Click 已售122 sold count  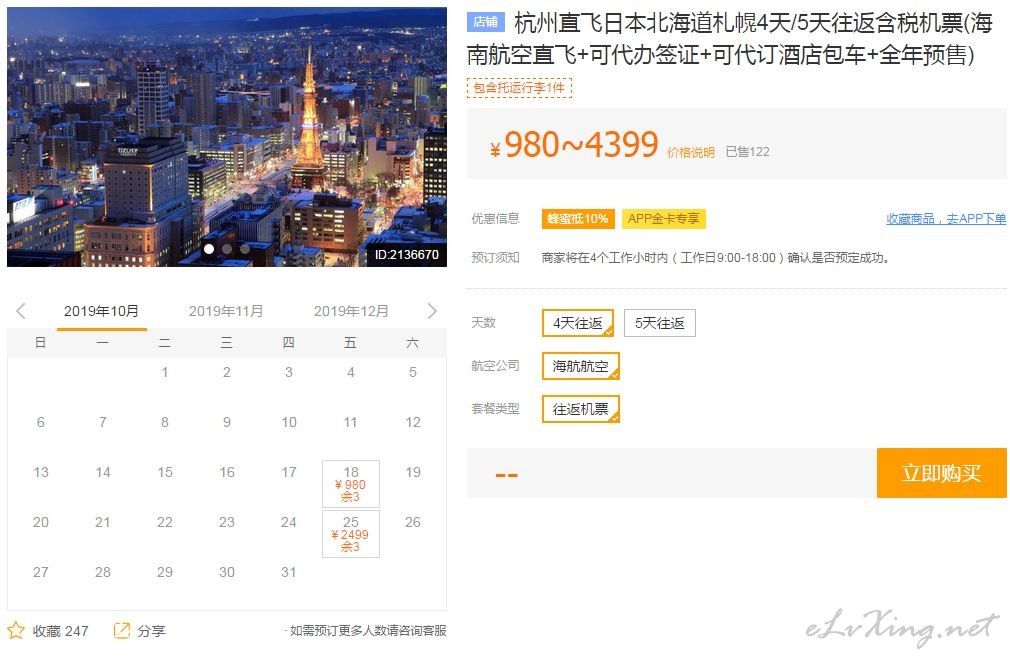point(747,152)
